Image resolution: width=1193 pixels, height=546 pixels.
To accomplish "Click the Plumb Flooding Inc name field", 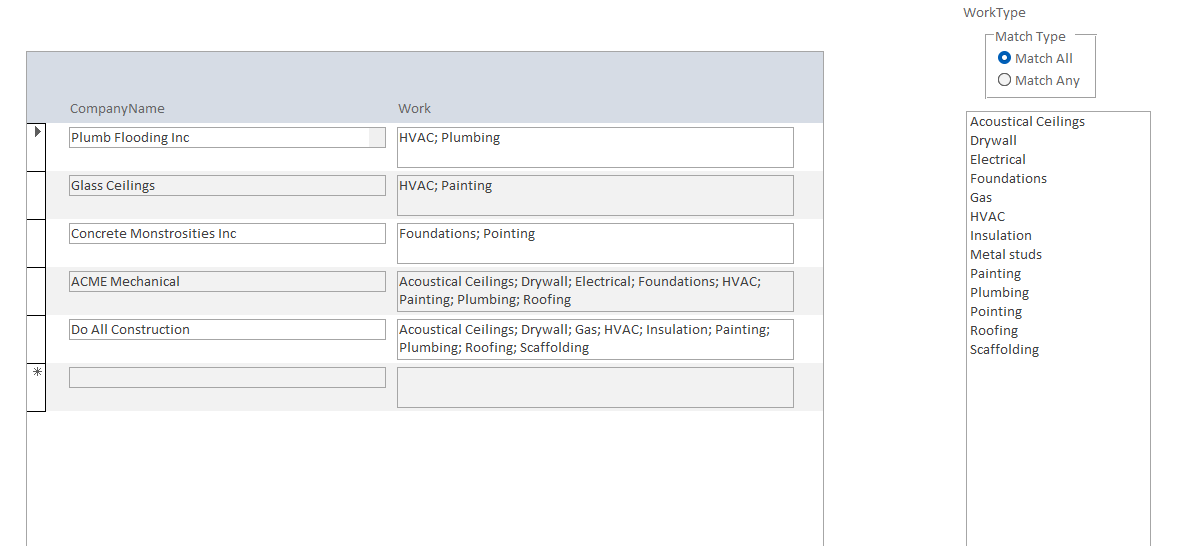I will coord(220,138).
